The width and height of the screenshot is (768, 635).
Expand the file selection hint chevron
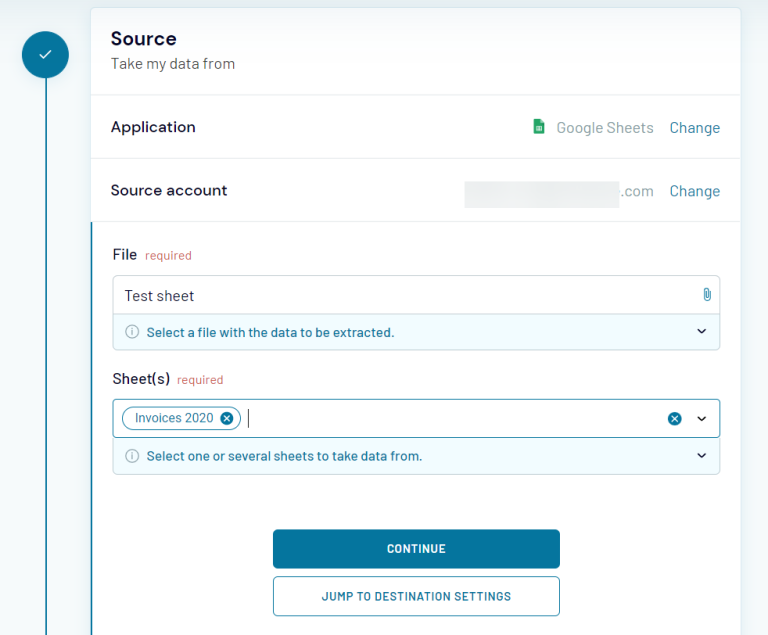[x=701, y=332]
